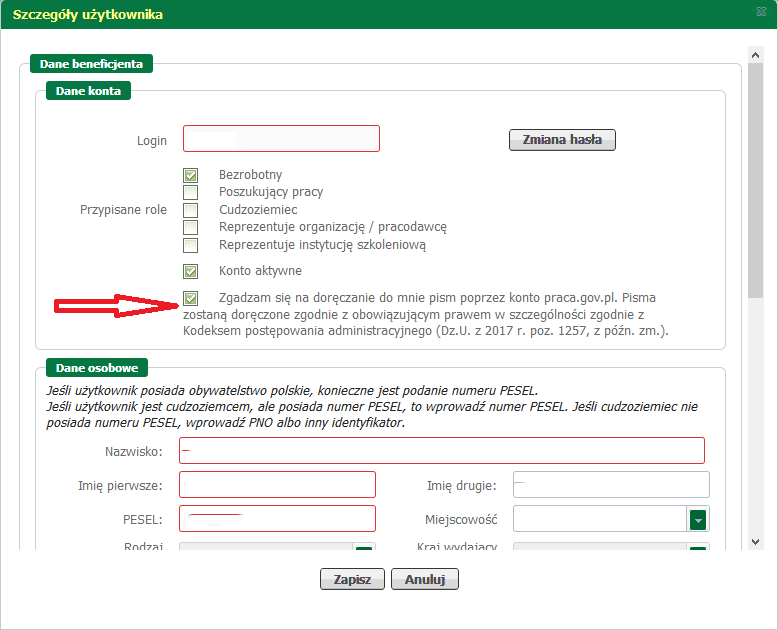
Task: Click the Dane osobowe section label
Action: point(97,368)
